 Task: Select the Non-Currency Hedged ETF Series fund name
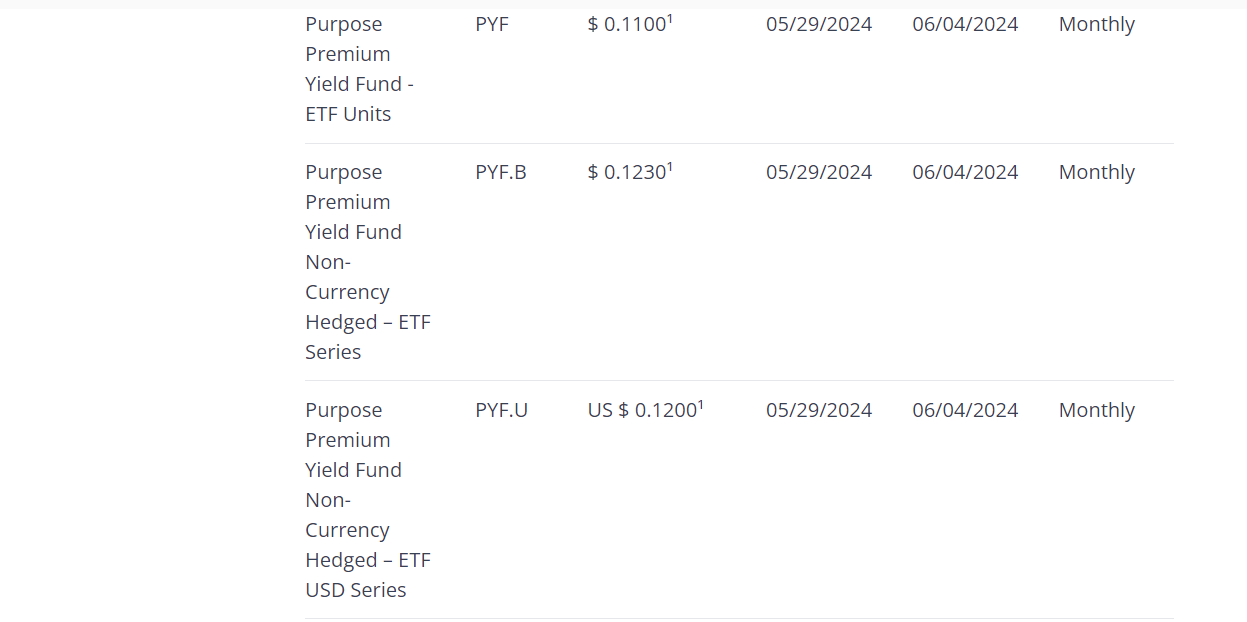tap(367, 262)
